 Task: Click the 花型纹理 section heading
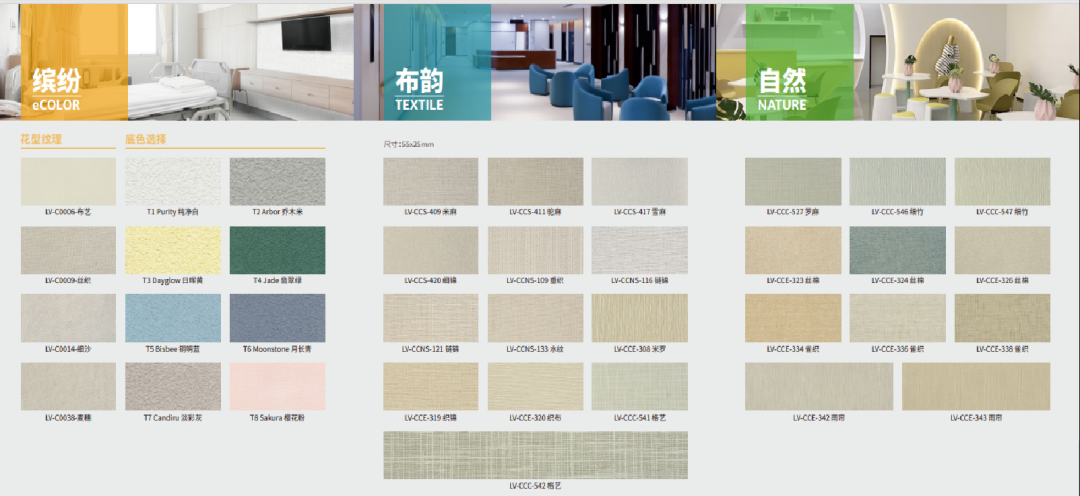pos(41,139)
